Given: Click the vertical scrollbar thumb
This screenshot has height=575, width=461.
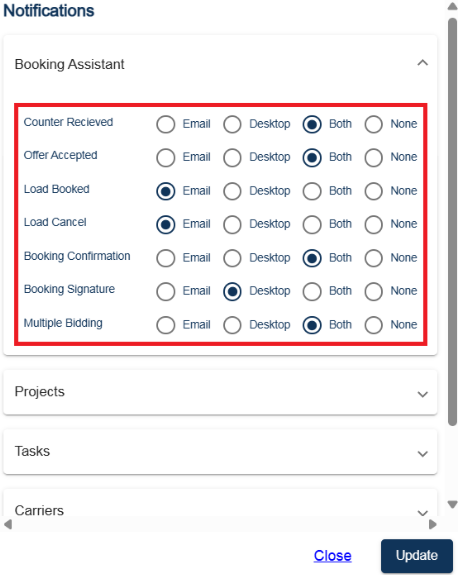Looking at the screenshot, I should point(453,222).
